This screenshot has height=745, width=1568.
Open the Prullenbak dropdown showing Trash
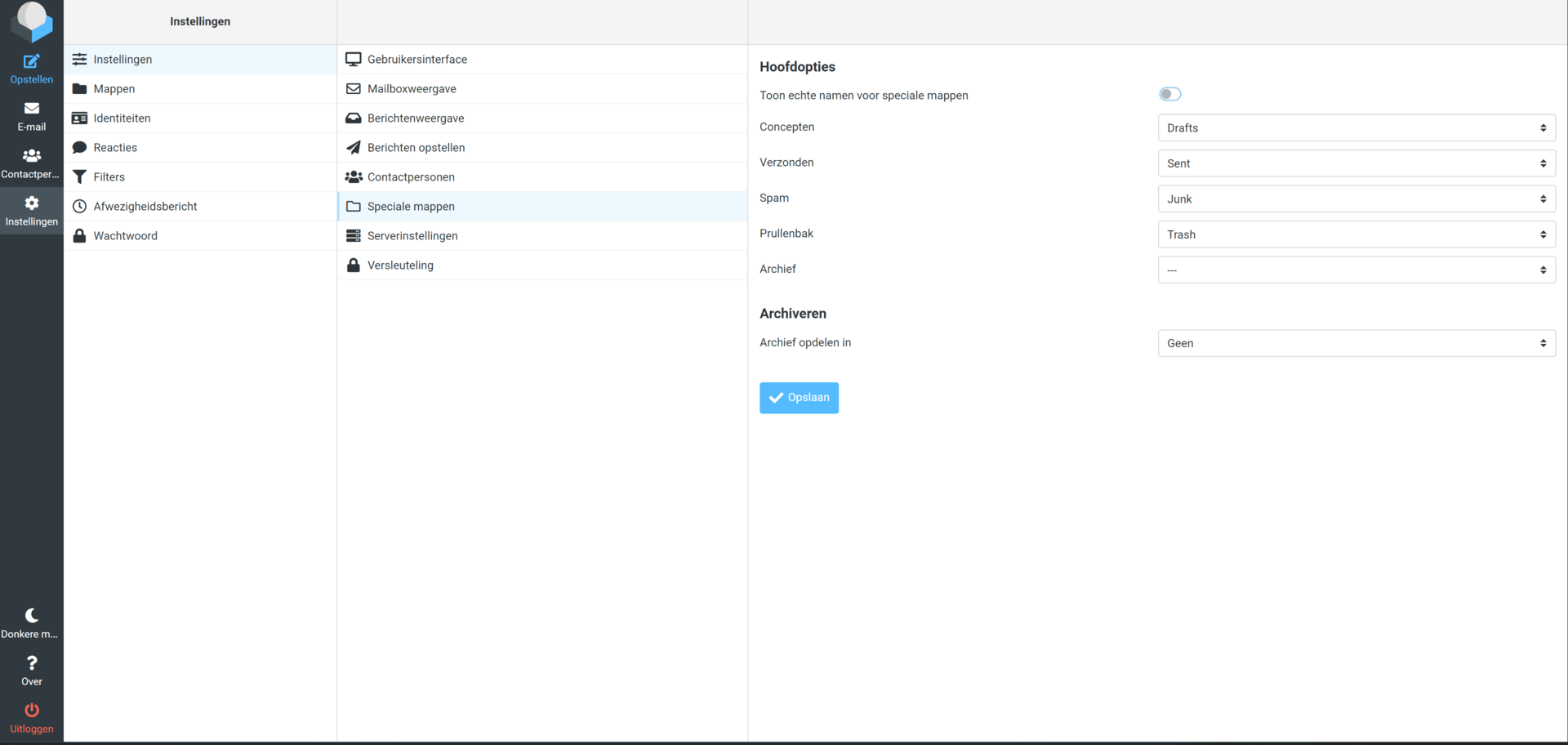[x=1356, y=234]
